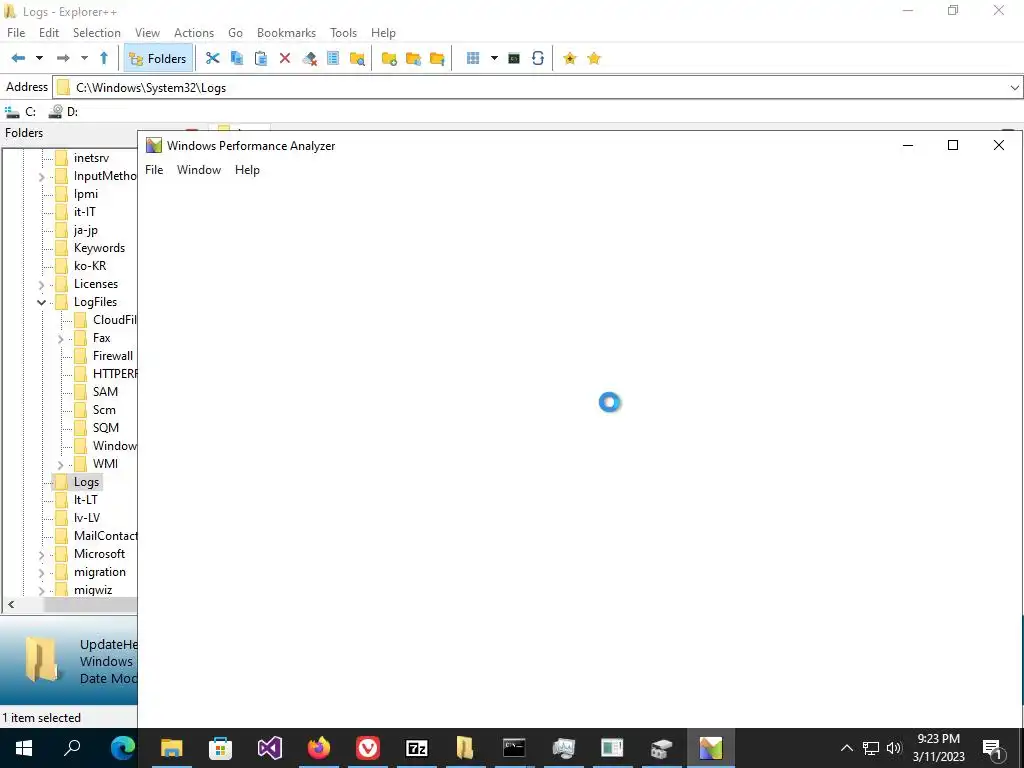Open the Bookmarks menu
Image resolution: width=1024 pixels, height=768 pixels.
[x=286, y=33]
